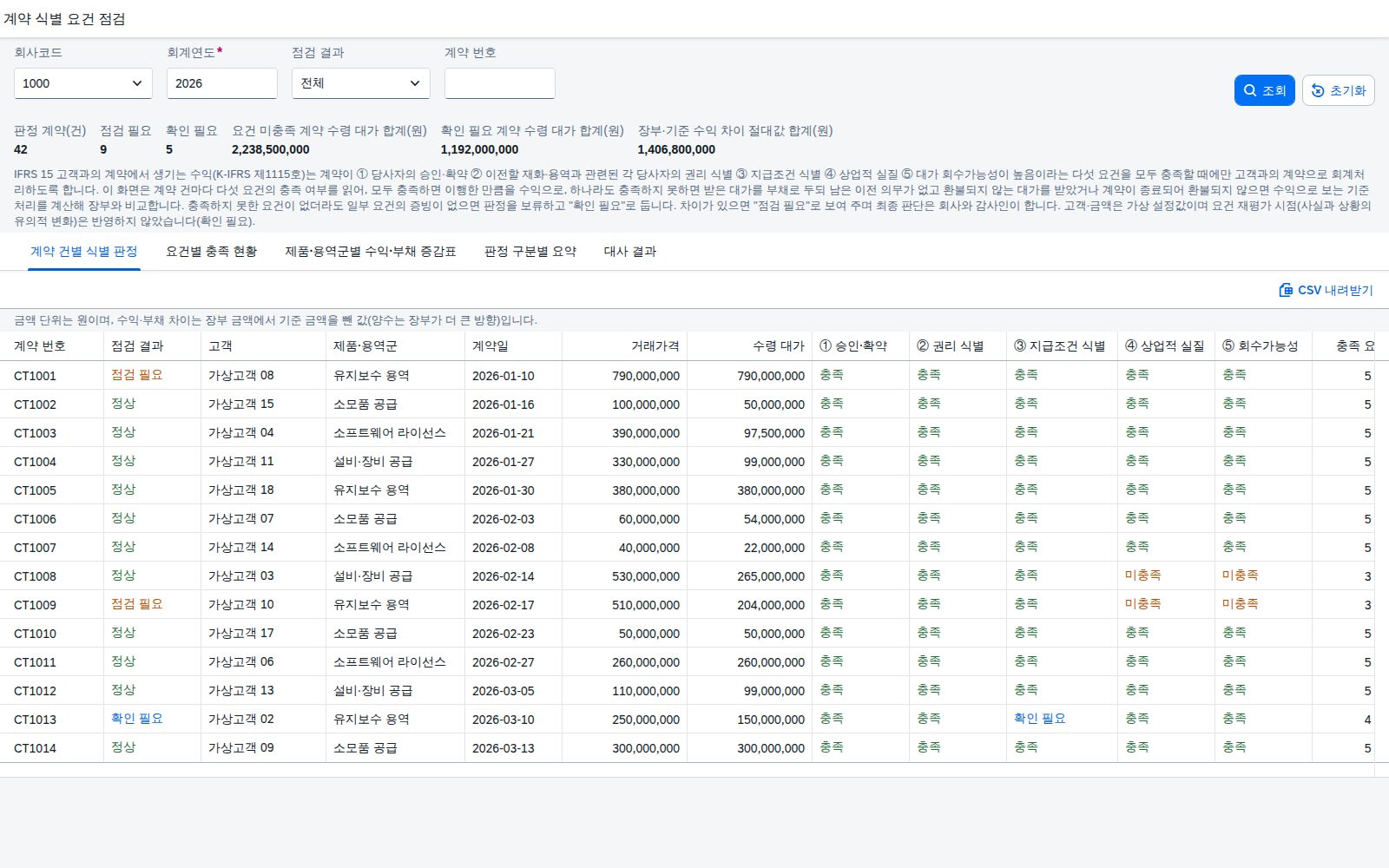Click 미충족 under 회수가능성 for CT1009

[1241, 604]
